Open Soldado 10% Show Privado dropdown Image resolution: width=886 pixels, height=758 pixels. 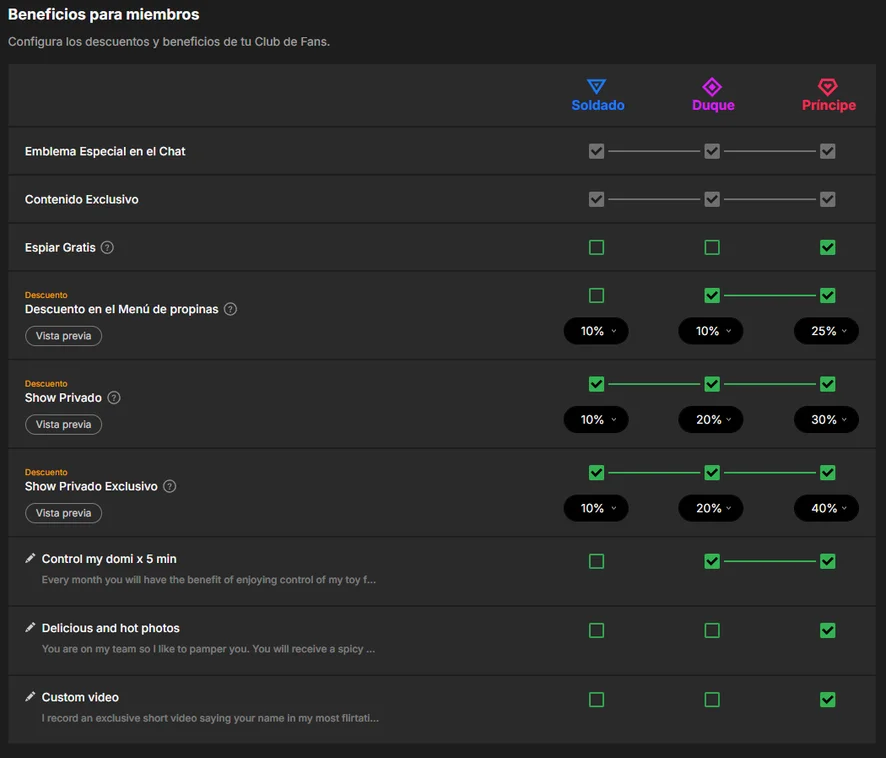[x=596, y=420]
